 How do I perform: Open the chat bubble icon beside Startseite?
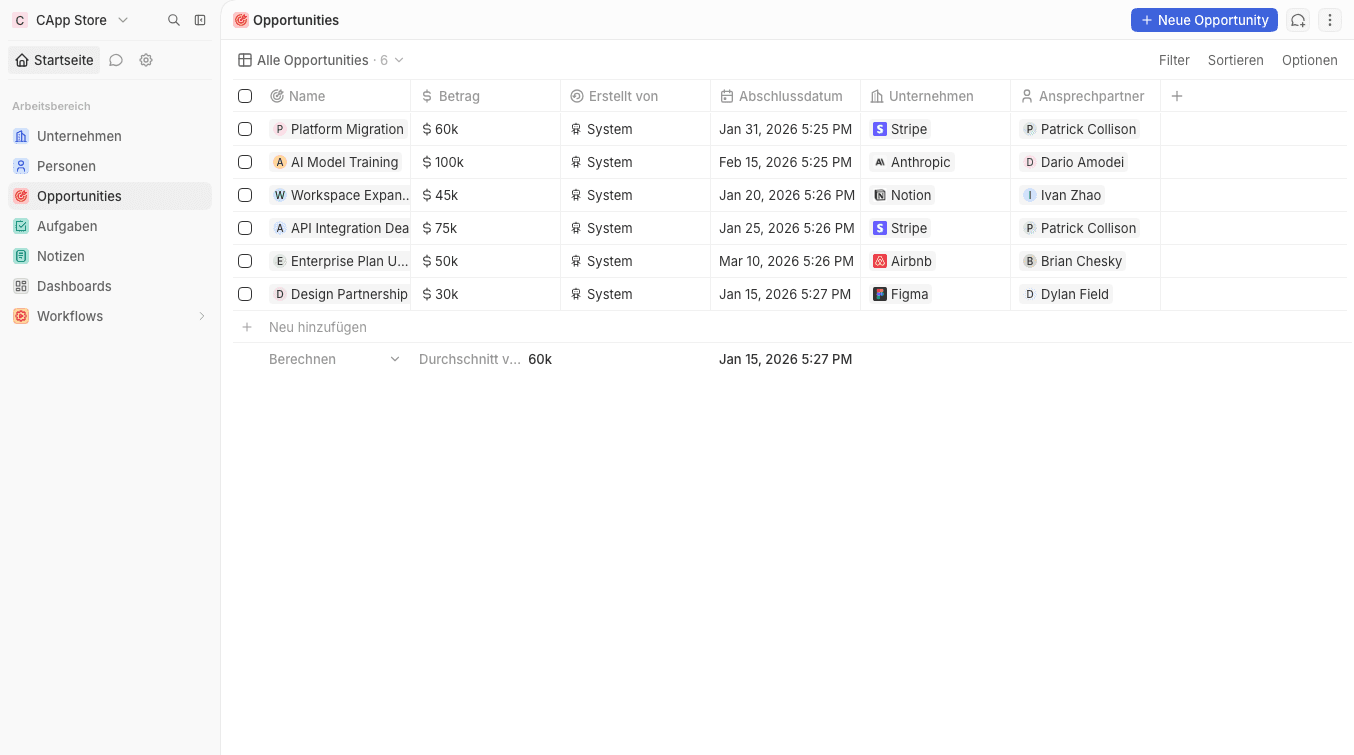tap(116, 60)
